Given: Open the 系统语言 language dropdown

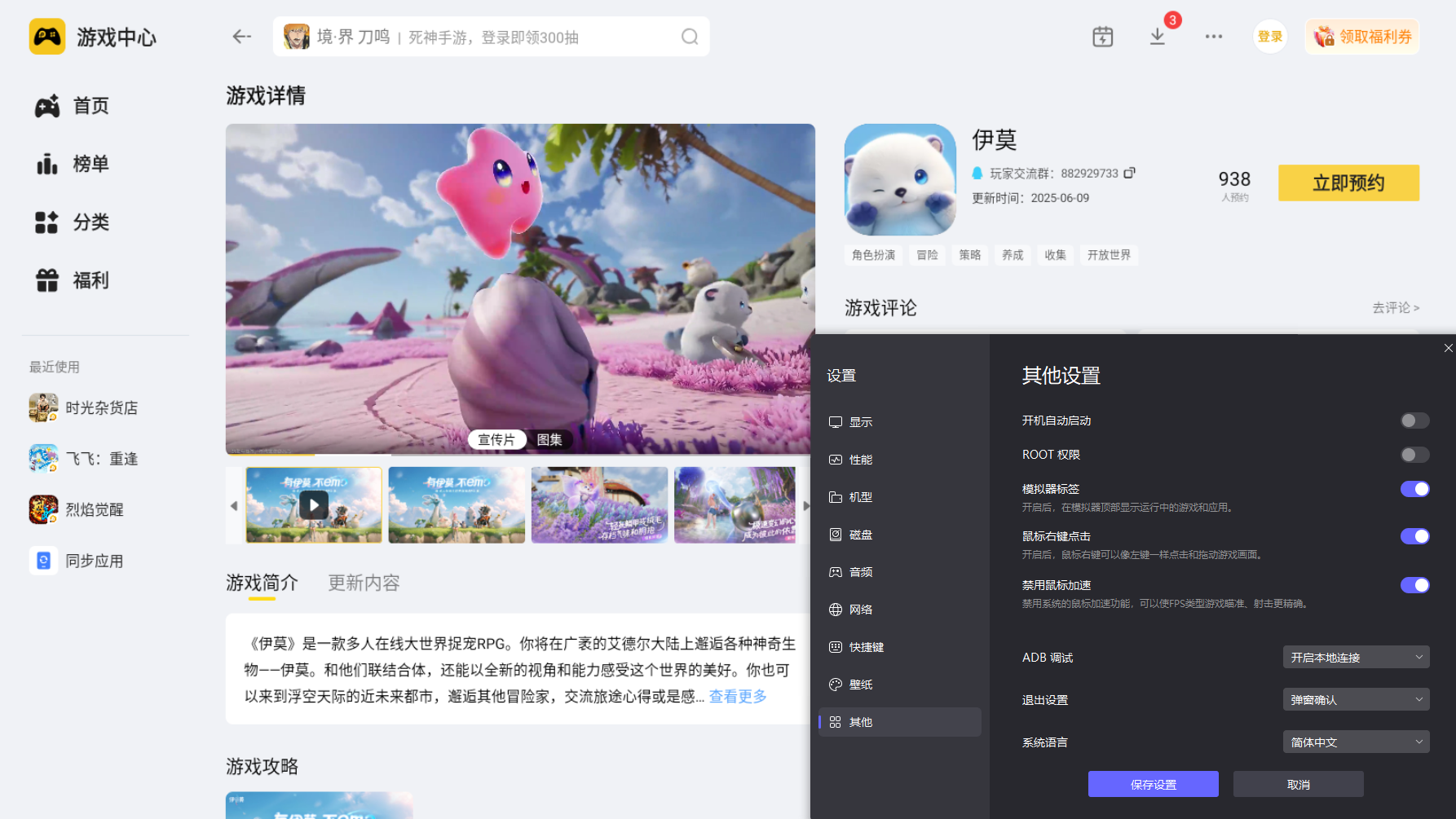Looking at the screenshot, I should [x=1356, y=742].
